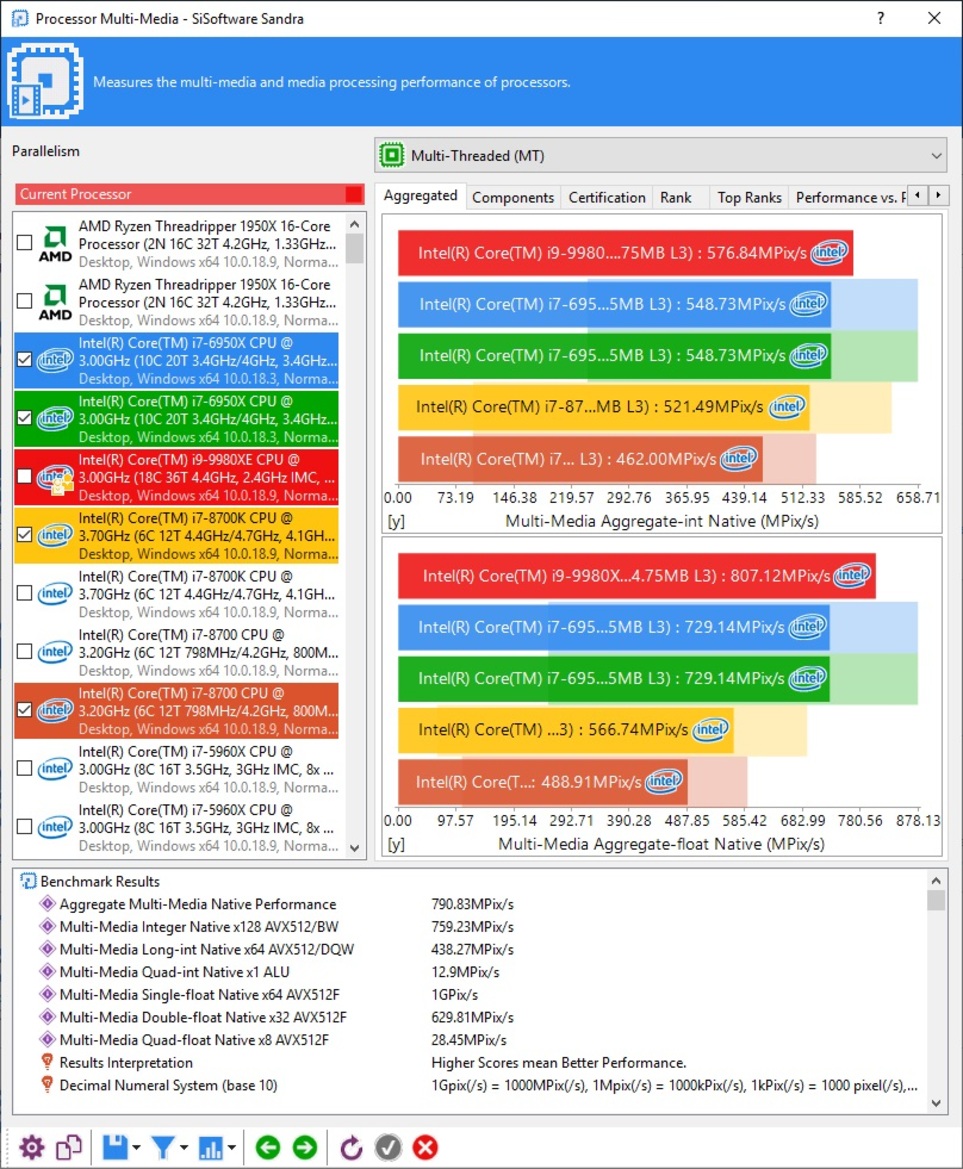
Task: Switch to the Components tab
Action: (513, 198)
